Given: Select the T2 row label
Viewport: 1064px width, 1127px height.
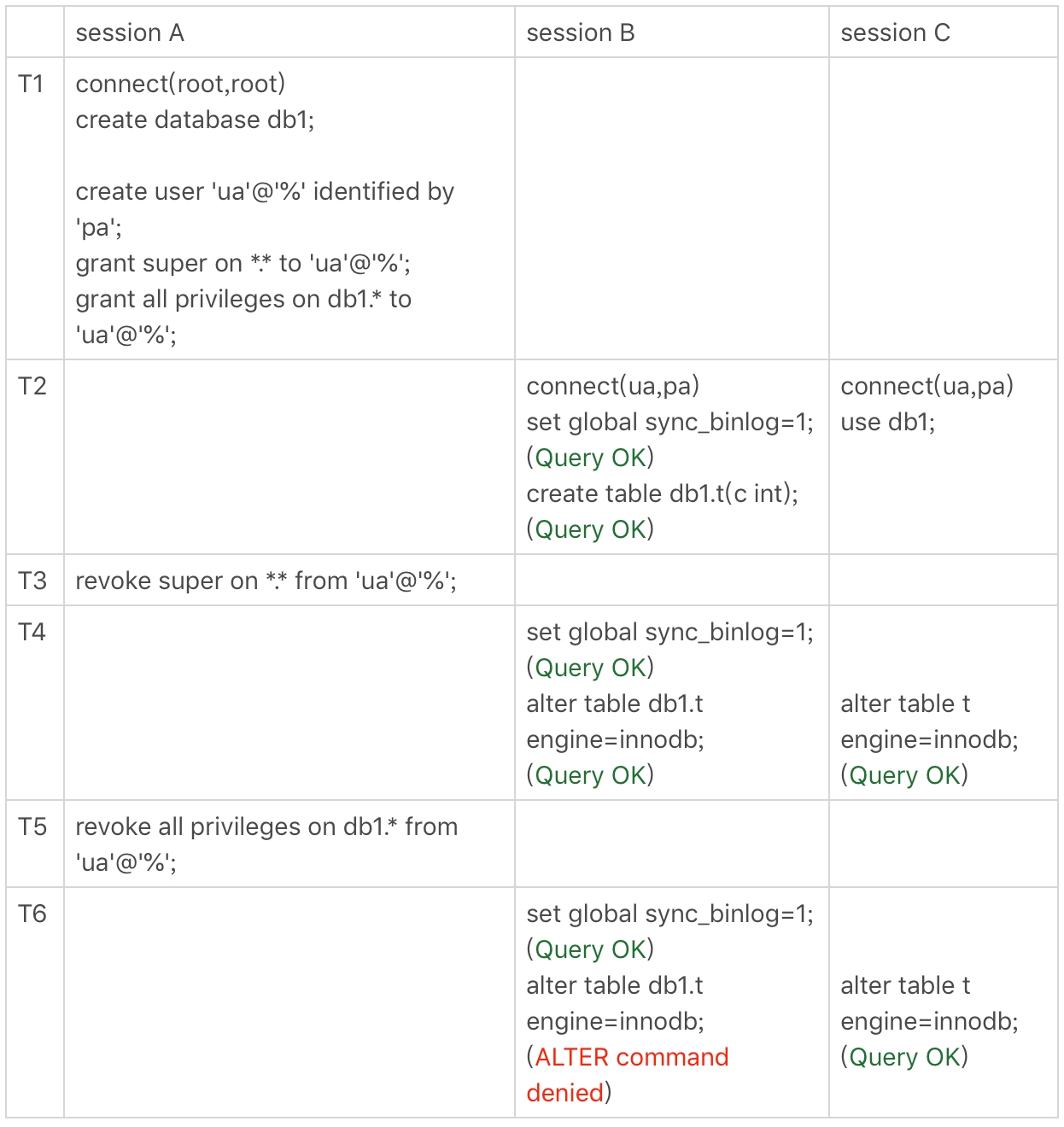Looking at the screenshot, I should (32, 386).
